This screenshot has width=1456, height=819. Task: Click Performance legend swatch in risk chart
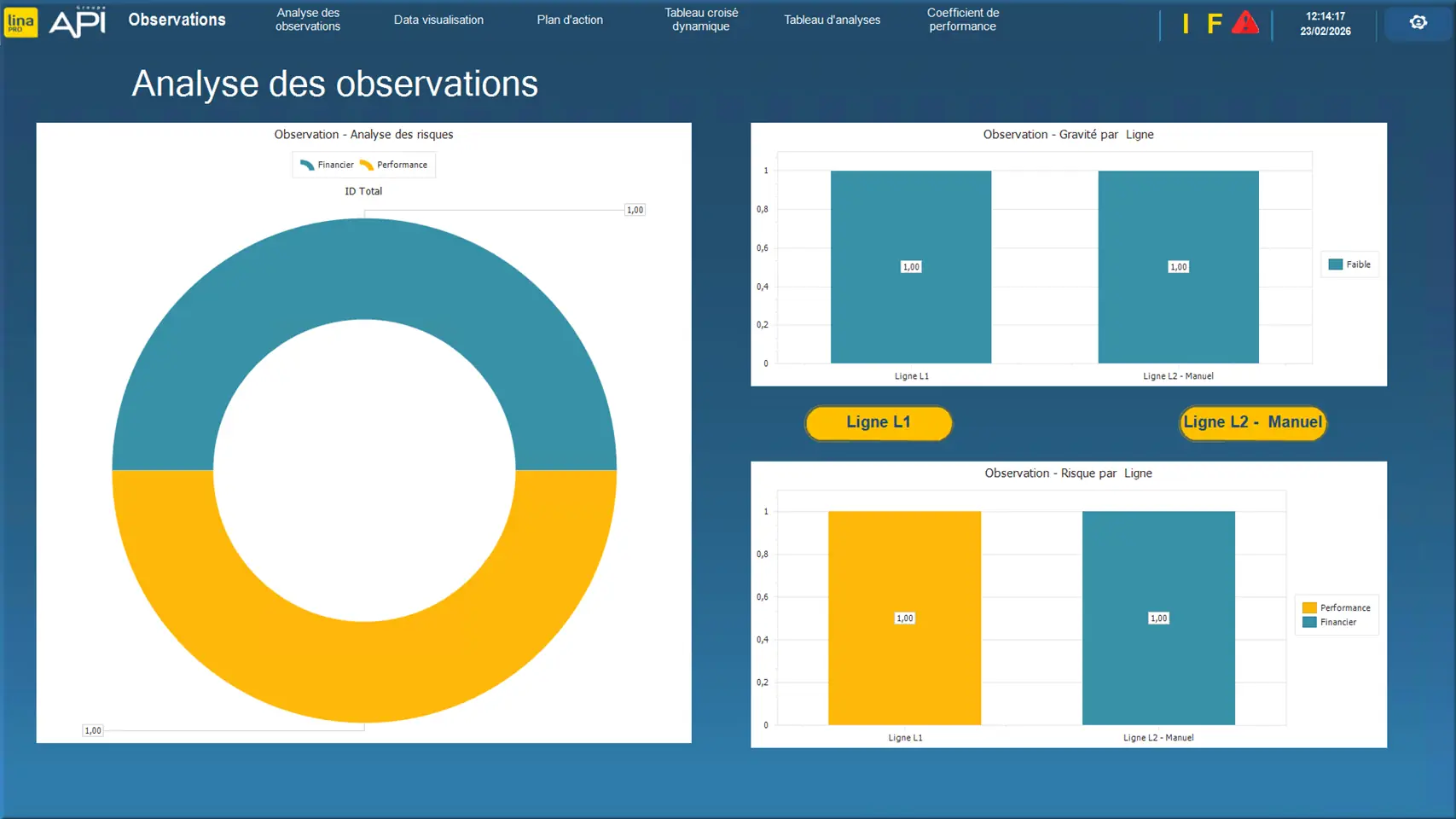[1309, 608]
